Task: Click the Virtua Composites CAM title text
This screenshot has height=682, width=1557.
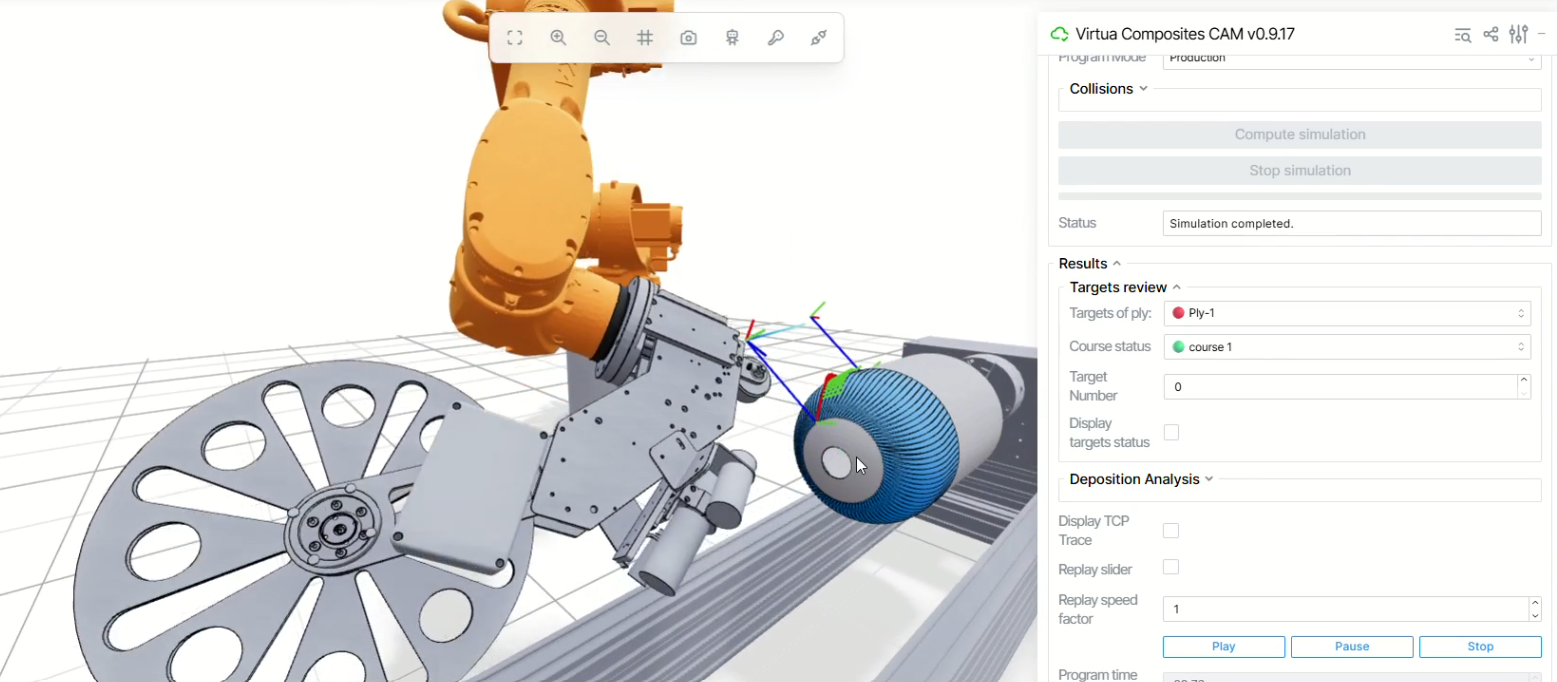Action: point(1185,34)
